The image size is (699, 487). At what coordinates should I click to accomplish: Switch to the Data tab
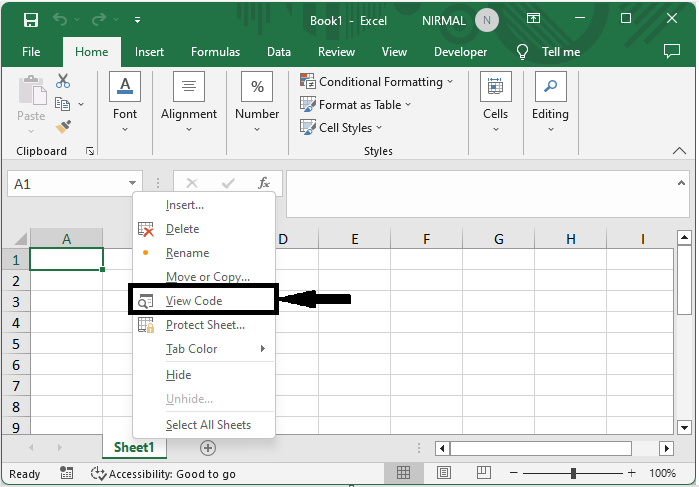(x=279, y=52)
